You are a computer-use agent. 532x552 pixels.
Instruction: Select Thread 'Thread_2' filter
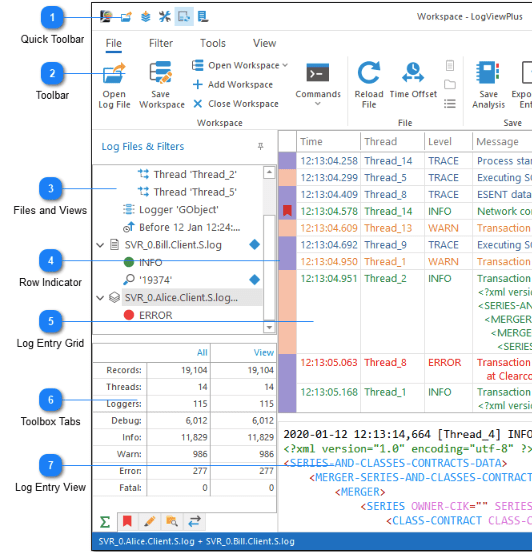click(x=187, y=174)
